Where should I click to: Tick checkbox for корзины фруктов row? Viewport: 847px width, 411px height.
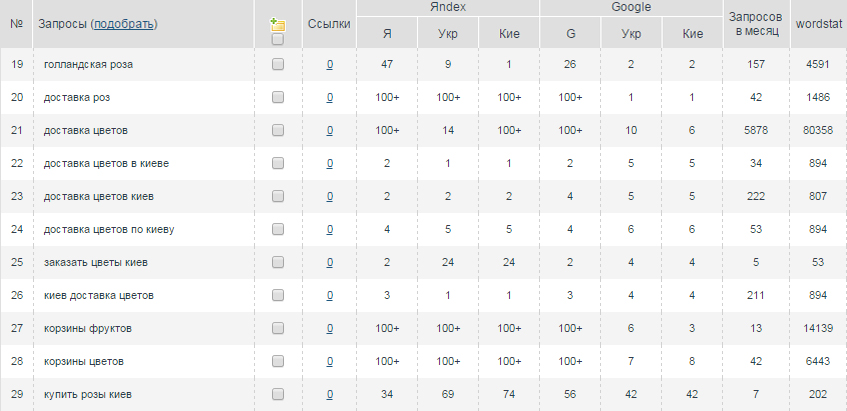[278, 328]
